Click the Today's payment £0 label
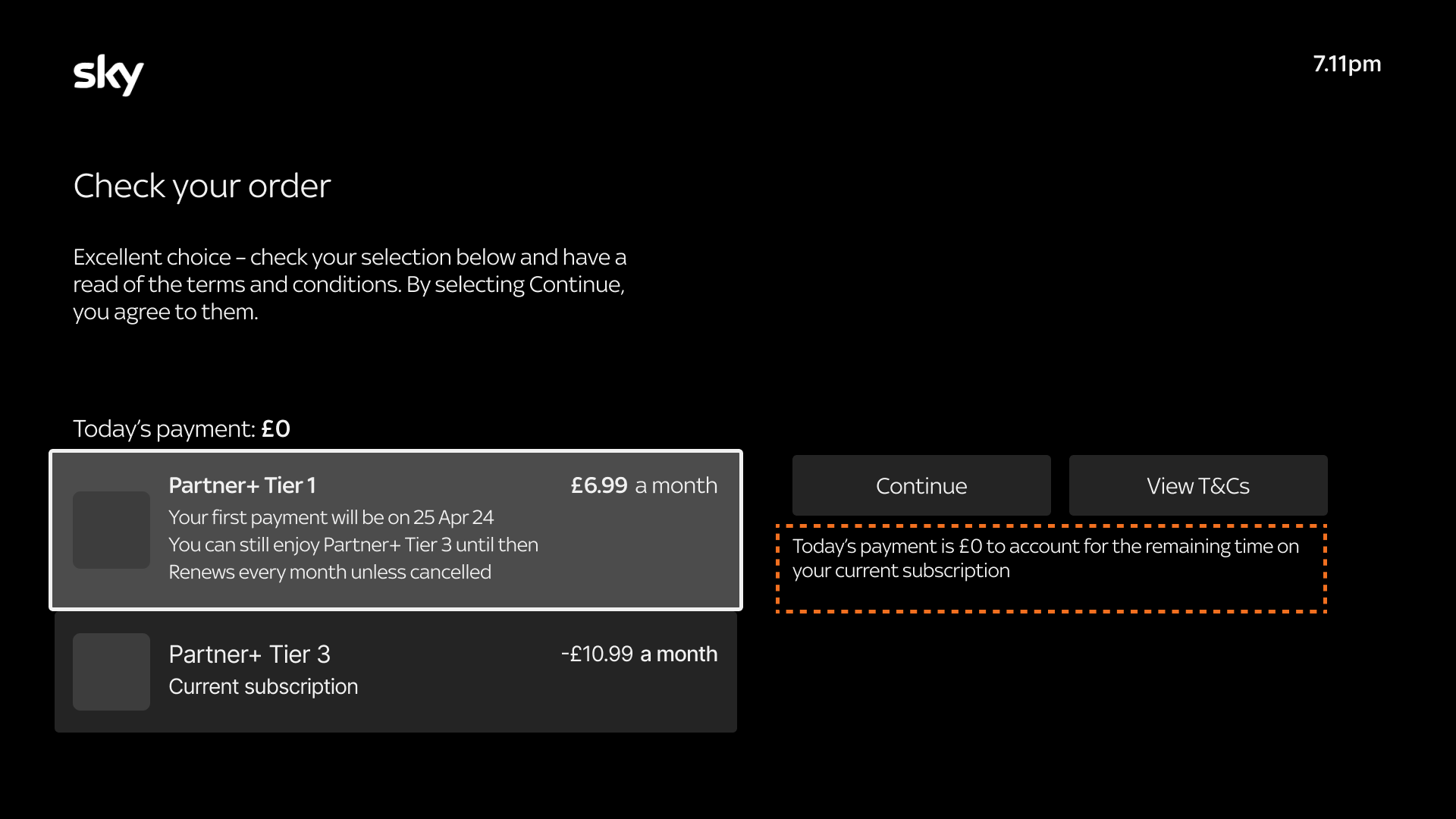Viewport: 1456px width, 819px height. [x=182, y=429]
